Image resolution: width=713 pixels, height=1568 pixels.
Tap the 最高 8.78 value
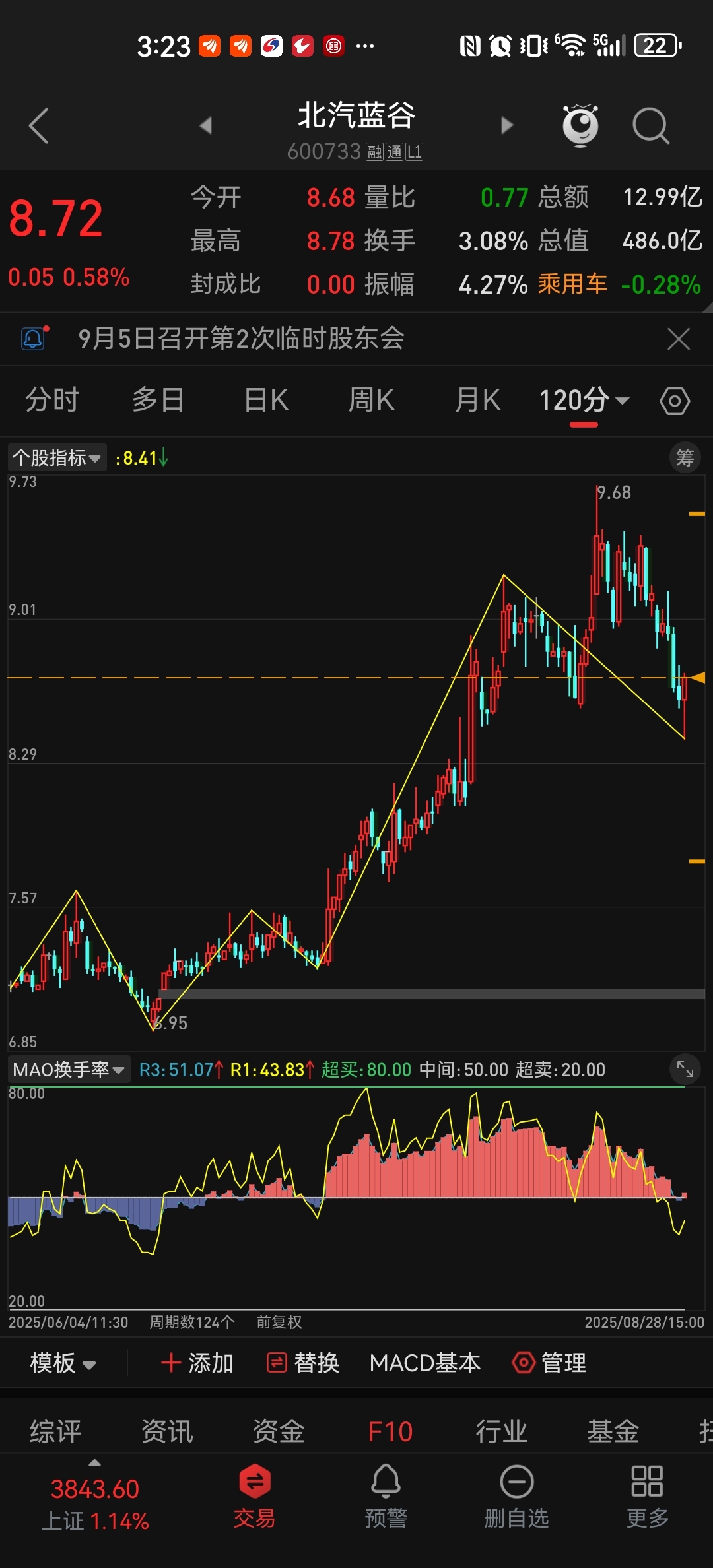[331, 241]
